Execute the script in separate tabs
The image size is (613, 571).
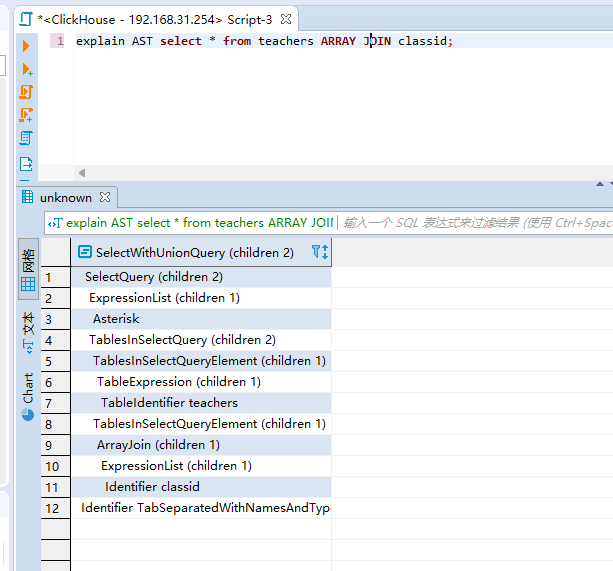click(26, 115)
